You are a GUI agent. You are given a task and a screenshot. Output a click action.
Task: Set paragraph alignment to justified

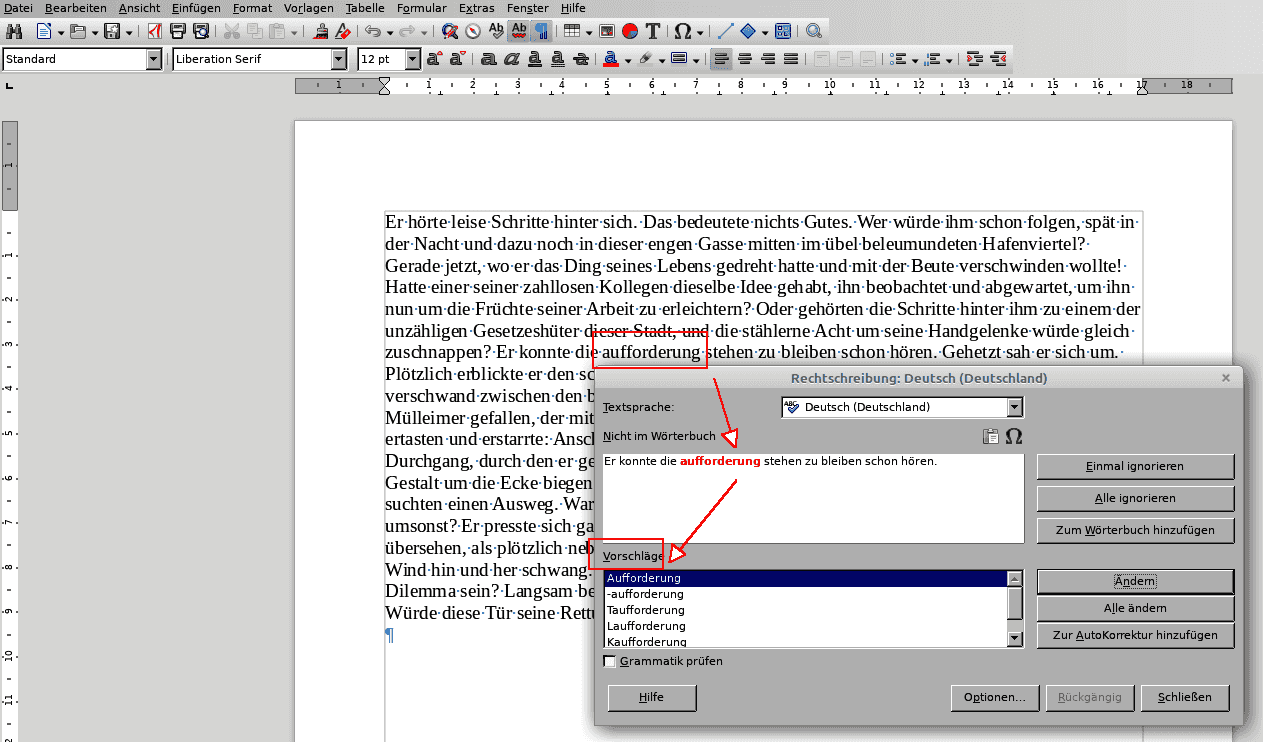[x=791, y=59]
